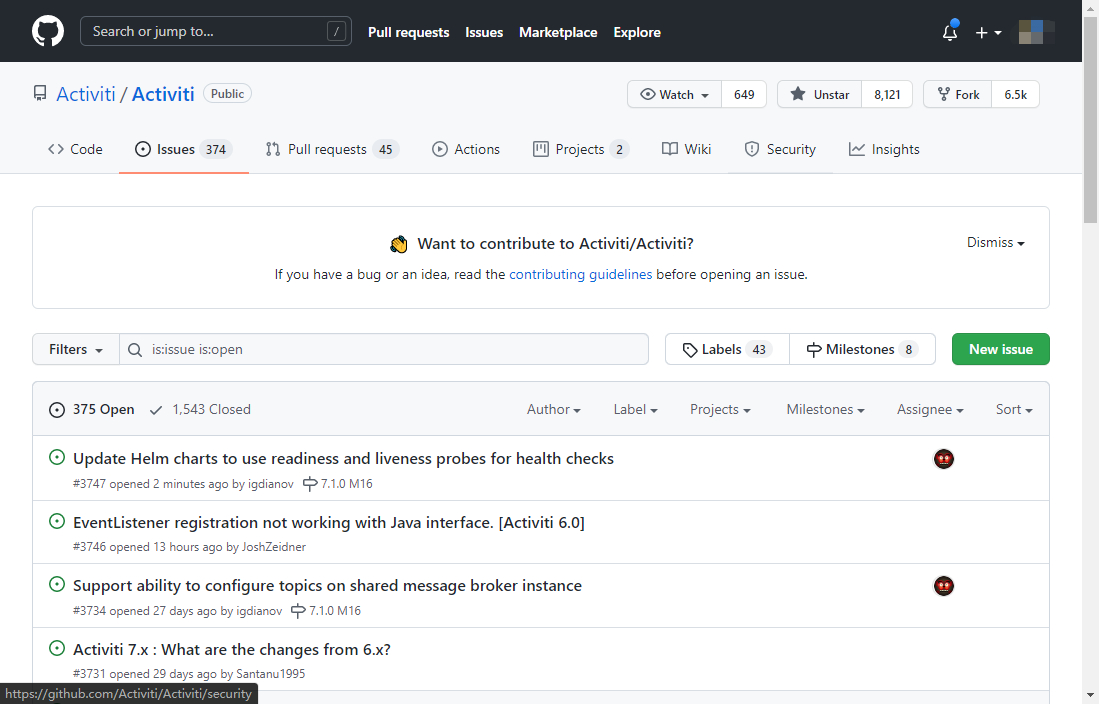Show the 375 Open issues
Viewport: 1099px width, 704px height.
point(91,409)
